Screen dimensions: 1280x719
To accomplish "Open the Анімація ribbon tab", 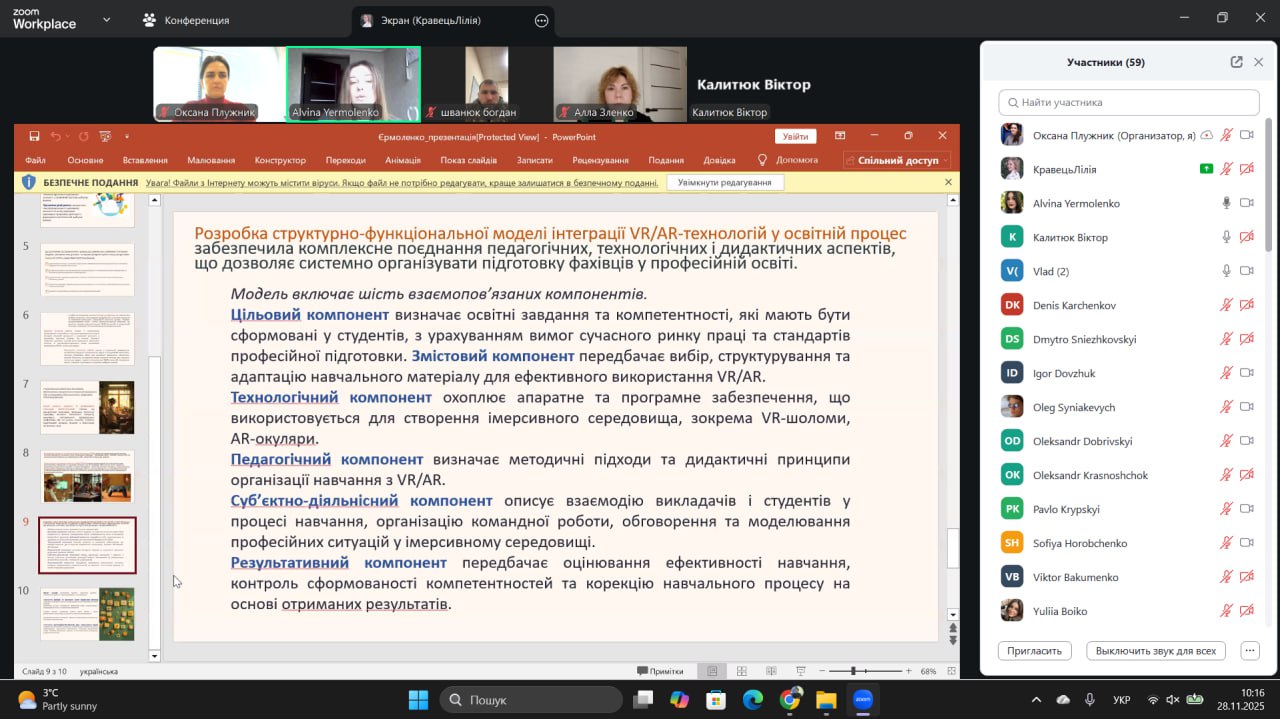I will 403,160.
